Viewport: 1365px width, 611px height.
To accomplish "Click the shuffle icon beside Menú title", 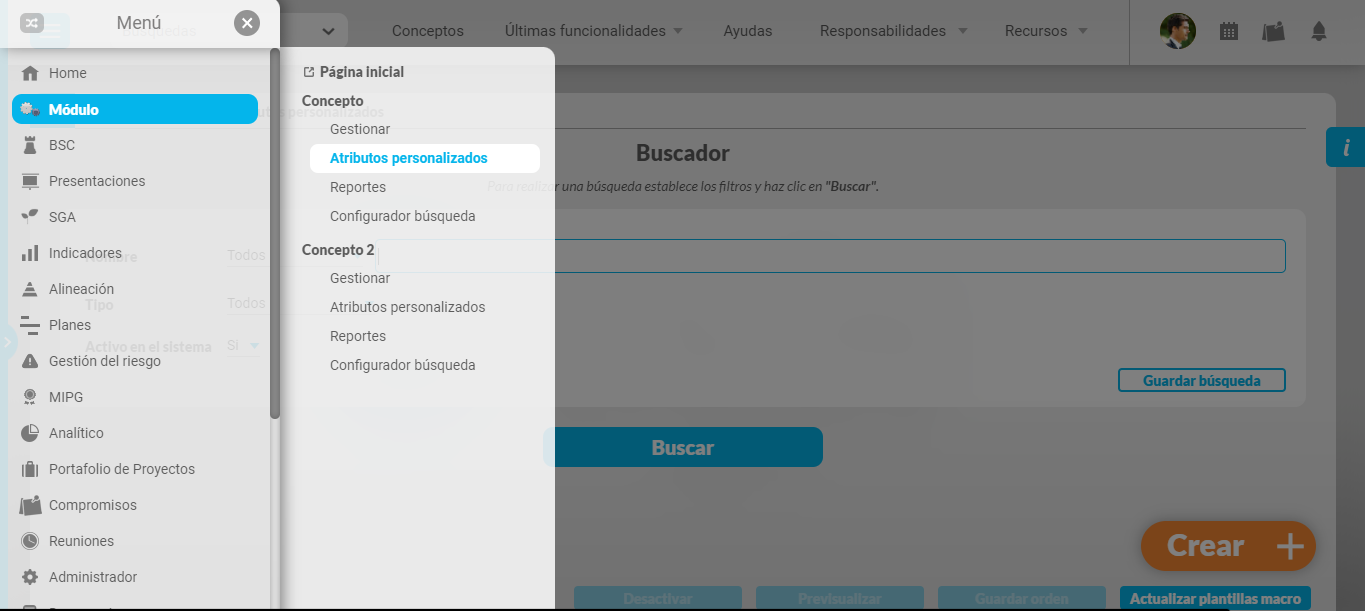I will point(32,23).
